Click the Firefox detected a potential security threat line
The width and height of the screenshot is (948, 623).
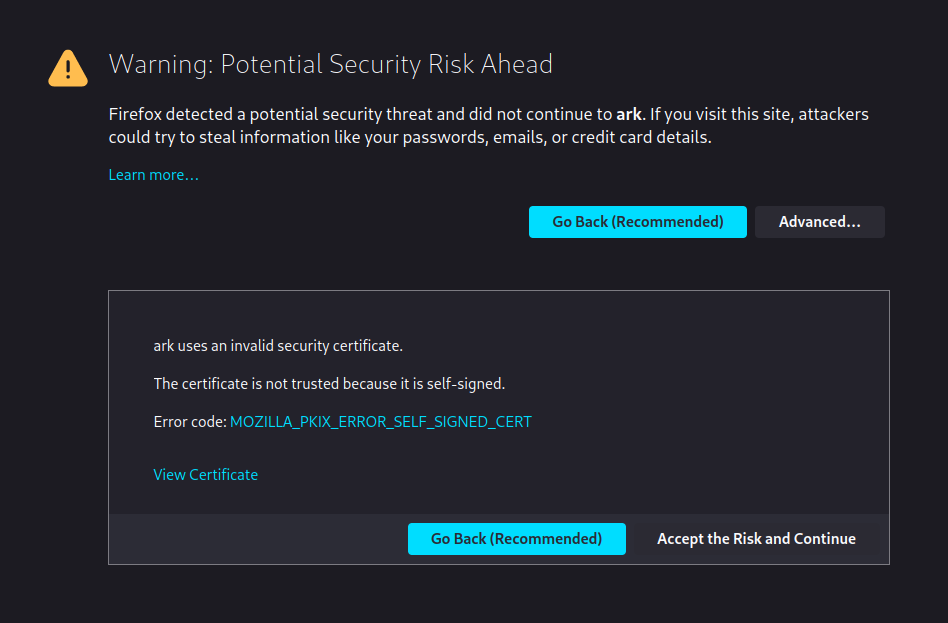489,114
